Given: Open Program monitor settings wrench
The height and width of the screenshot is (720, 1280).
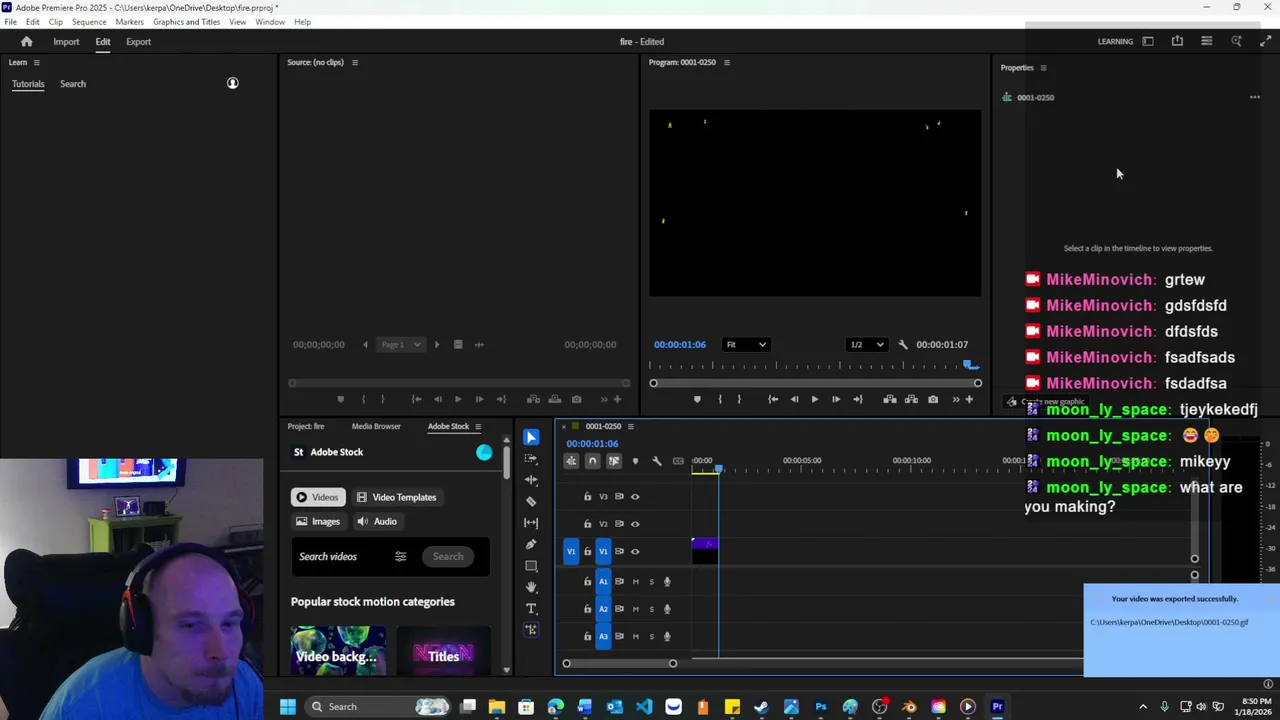Looking at the screenshot, I should [903, 345].
